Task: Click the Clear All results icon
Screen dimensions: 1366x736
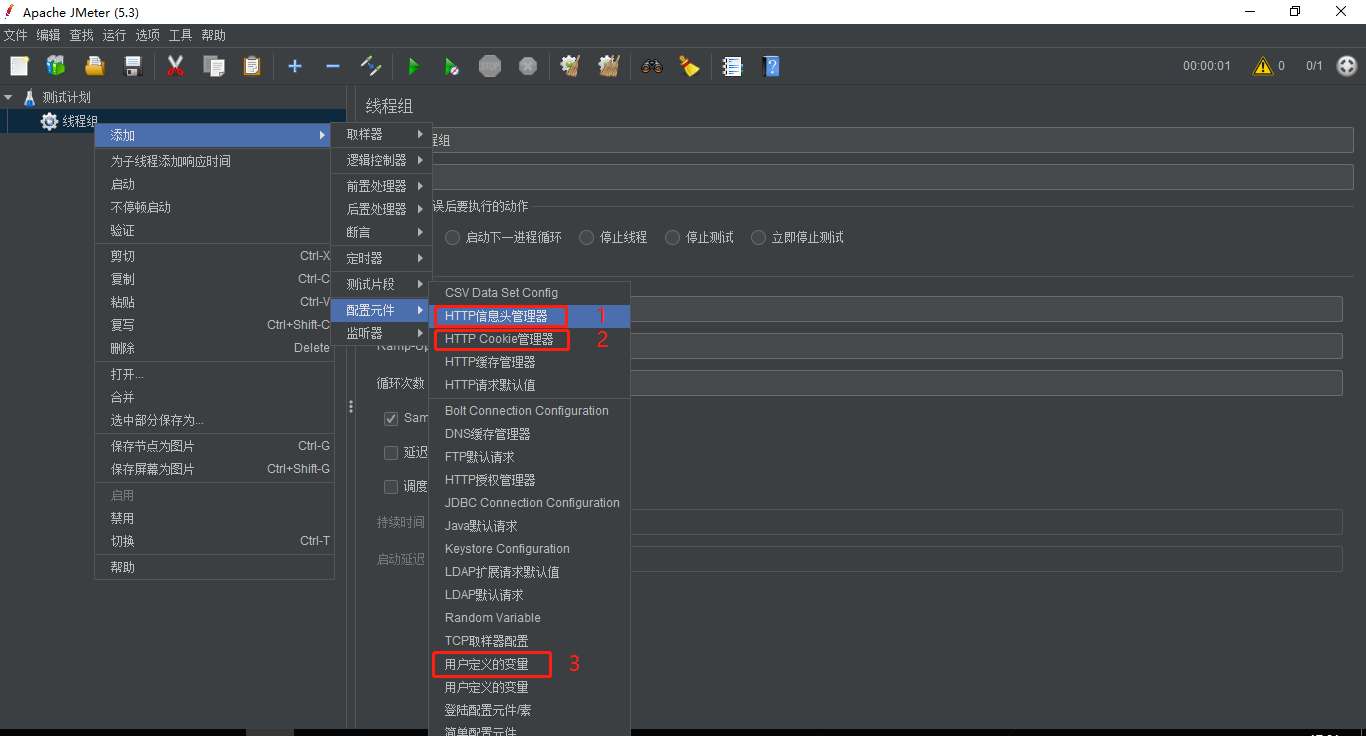Action: 609,66
